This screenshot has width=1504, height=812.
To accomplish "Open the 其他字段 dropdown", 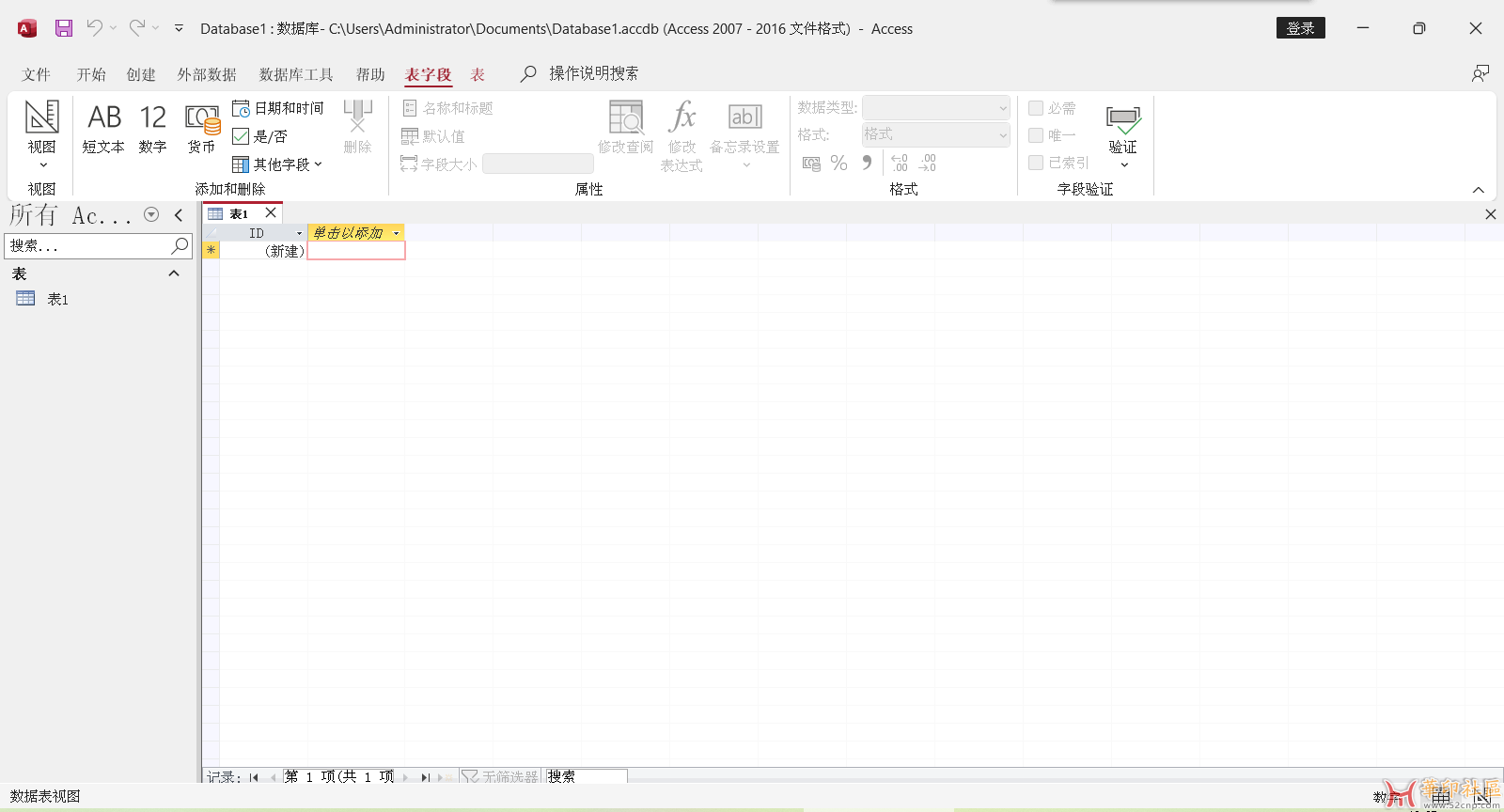I will pyautogui.click(x=277, y=164).
